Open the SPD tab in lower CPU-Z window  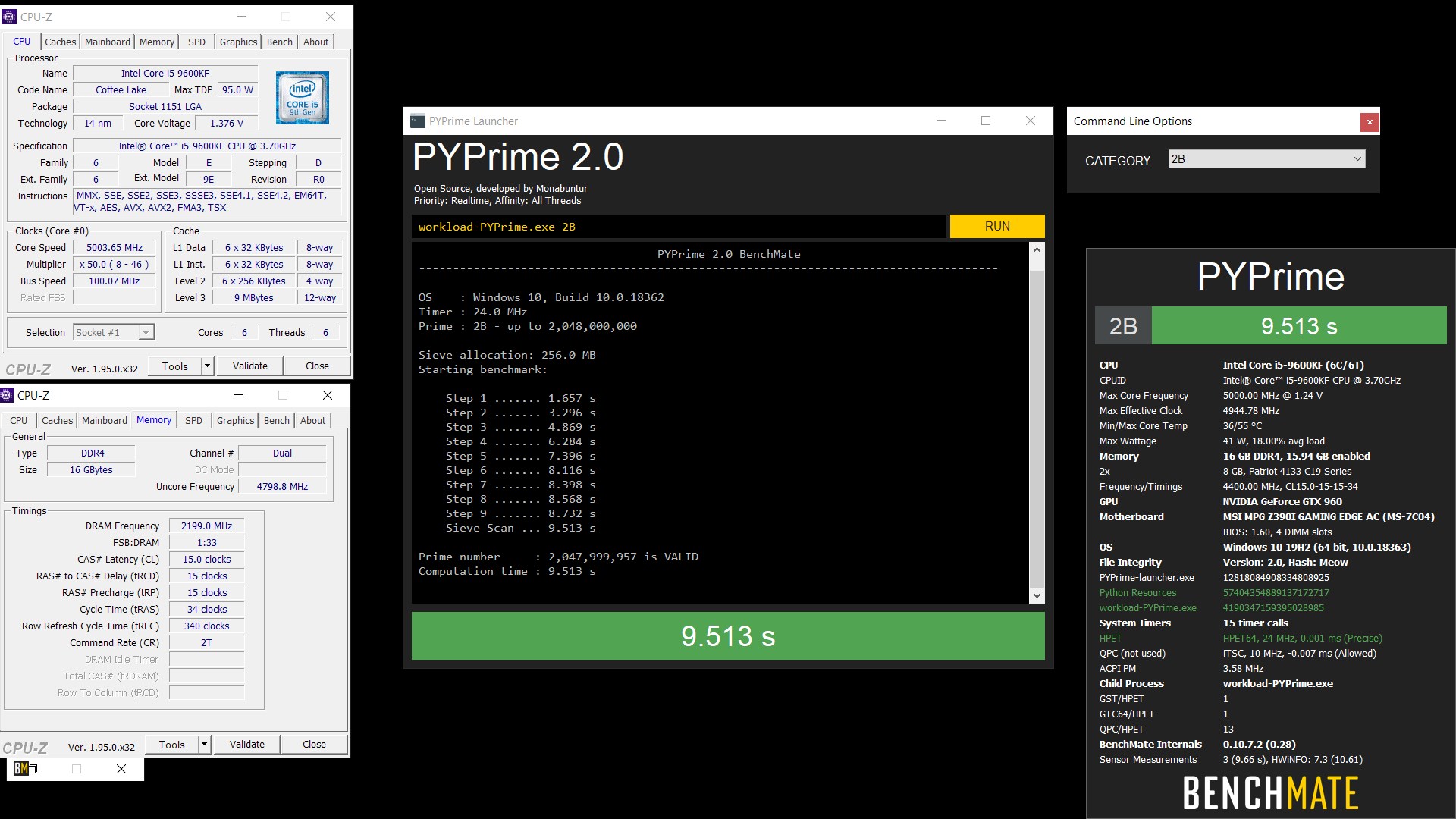[194, 421]
